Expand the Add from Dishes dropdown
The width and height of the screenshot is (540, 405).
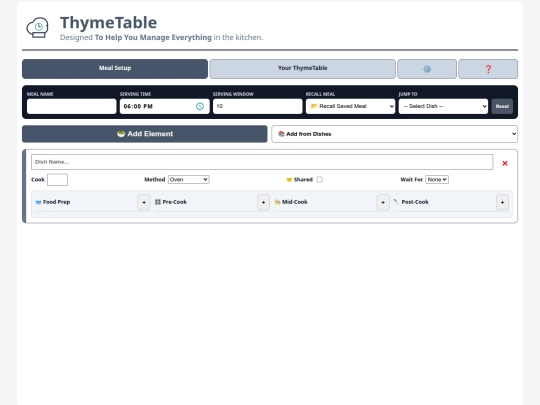click(394, 134)
